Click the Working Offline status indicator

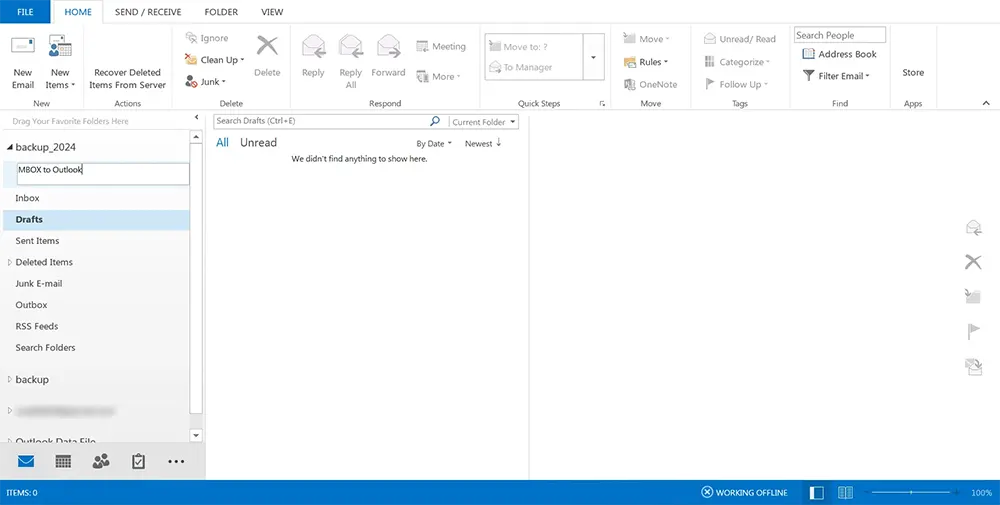pos(744,492)
